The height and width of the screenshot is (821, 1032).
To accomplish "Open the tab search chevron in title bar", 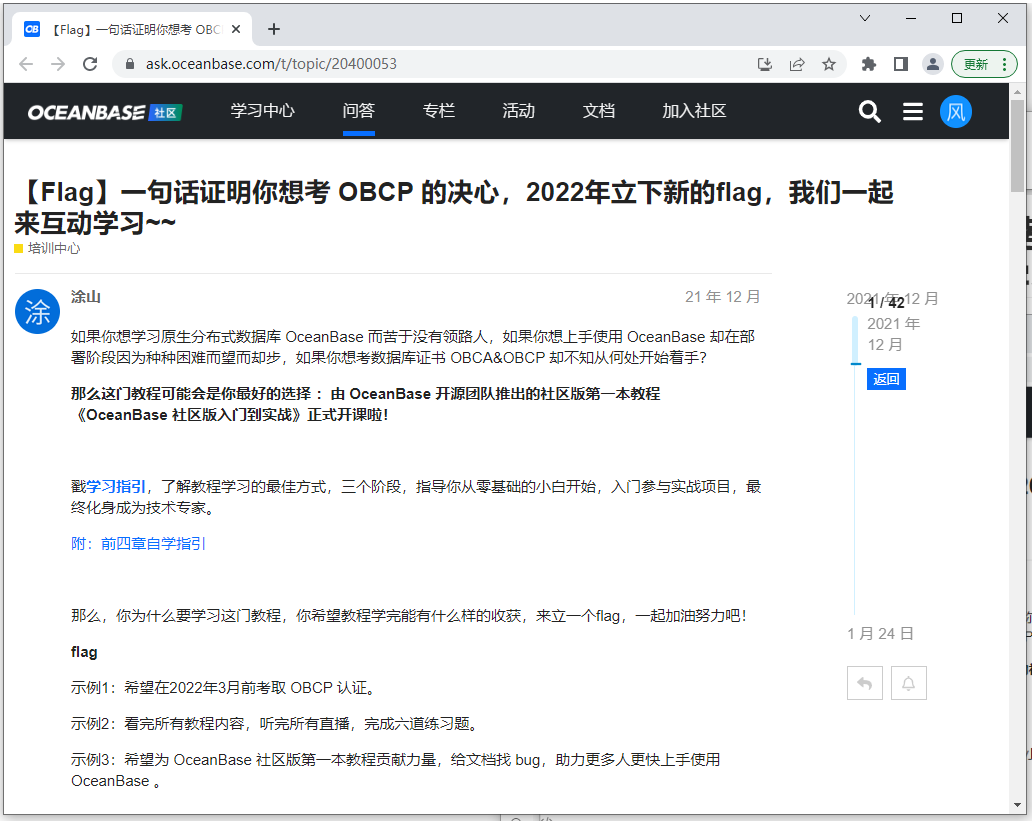I will 865,18.
